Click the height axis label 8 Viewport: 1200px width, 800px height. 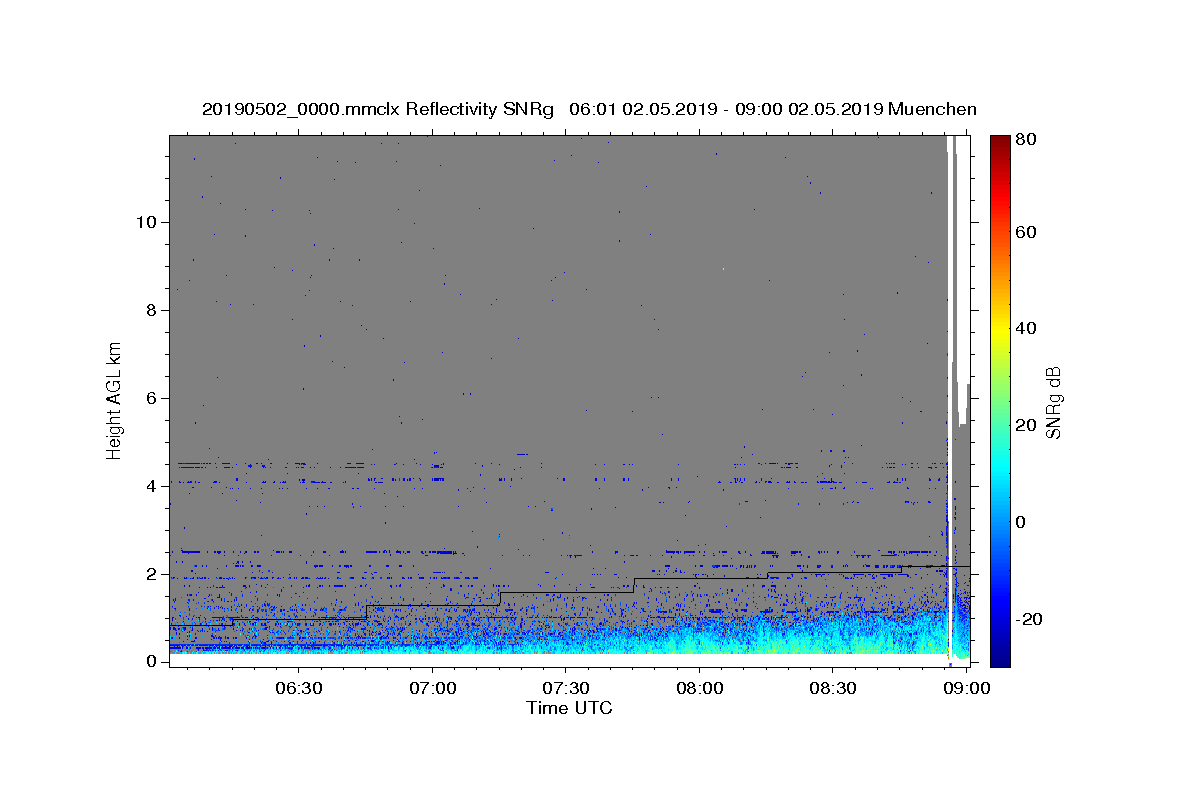click(x=152, y=310)
